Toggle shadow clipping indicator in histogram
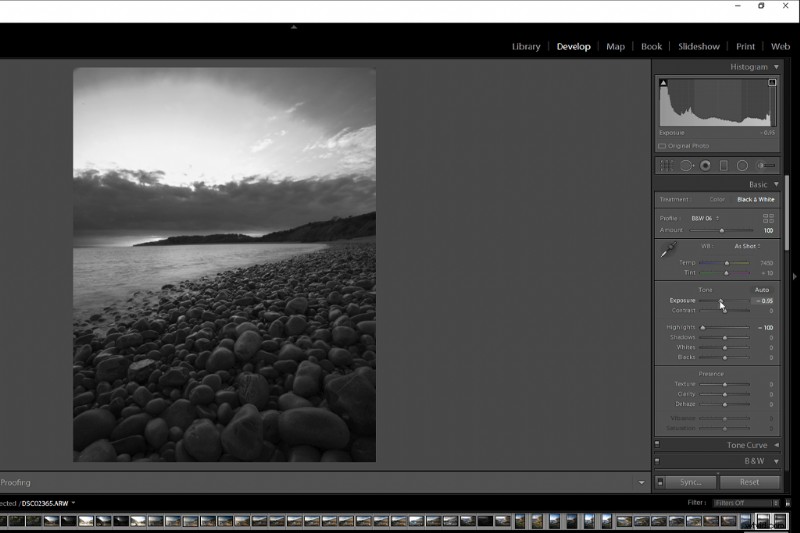The width and height of the screenshot is (800, 533). coord(663,83)
